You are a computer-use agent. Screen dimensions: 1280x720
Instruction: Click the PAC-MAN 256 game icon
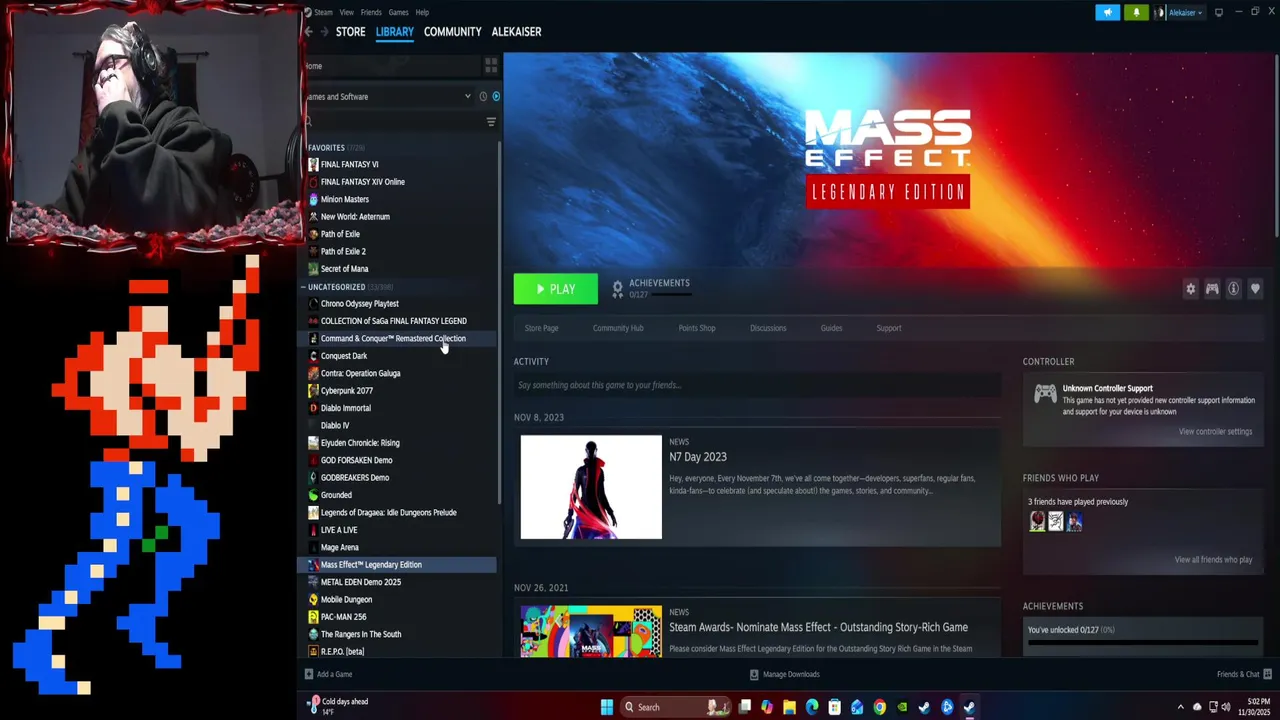point(313,617)
